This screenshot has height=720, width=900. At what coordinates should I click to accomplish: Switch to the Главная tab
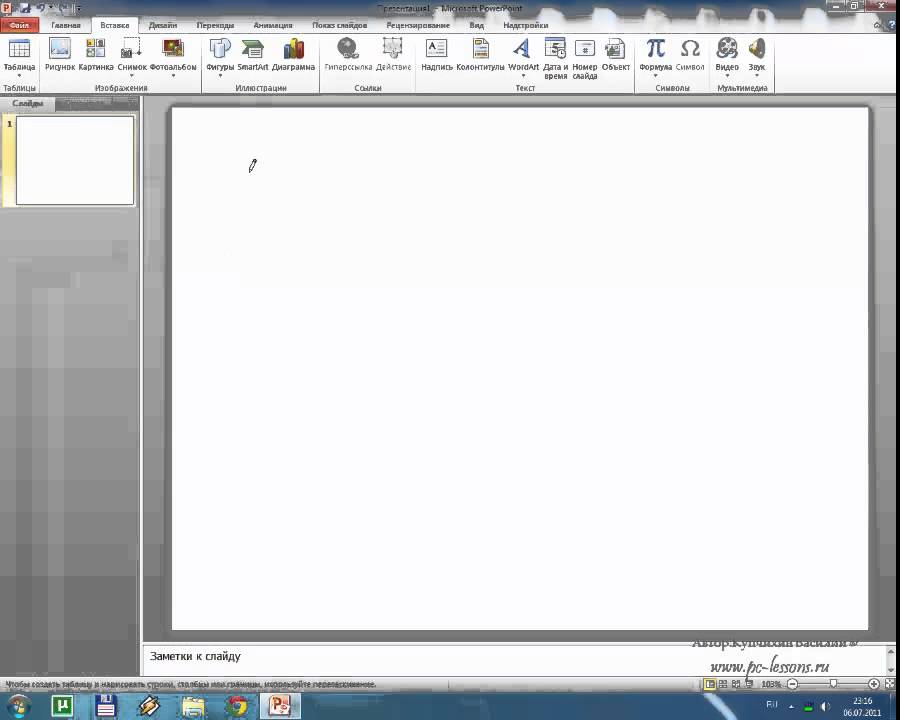pos(65,25)
